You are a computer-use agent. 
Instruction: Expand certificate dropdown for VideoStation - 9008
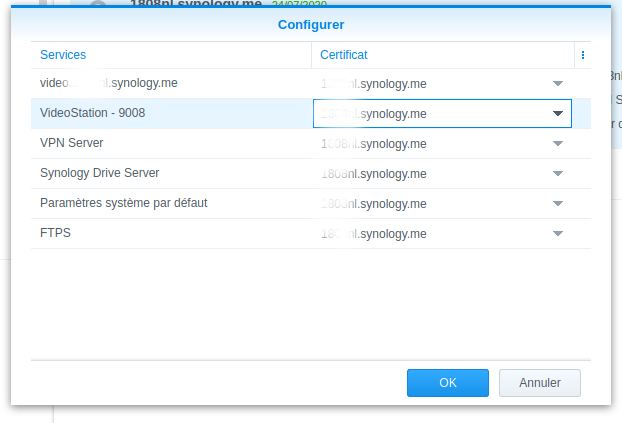click(558, 114)
